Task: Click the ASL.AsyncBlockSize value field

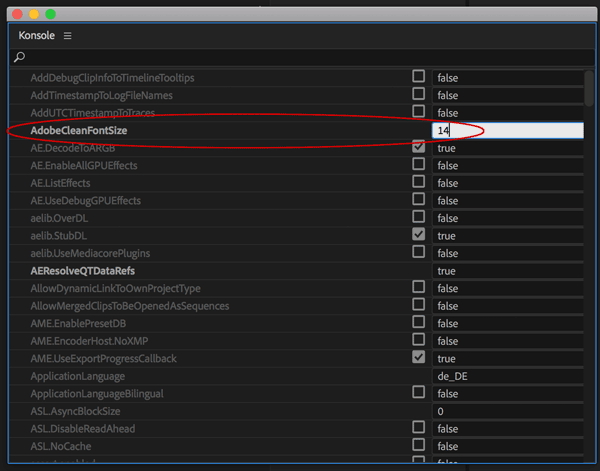Action: 507,411
